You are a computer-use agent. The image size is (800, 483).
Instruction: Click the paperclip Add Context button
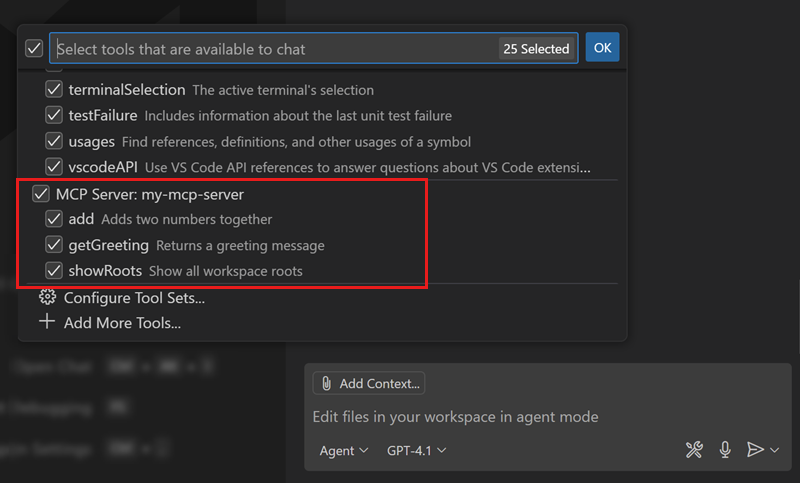pos(369,383)
